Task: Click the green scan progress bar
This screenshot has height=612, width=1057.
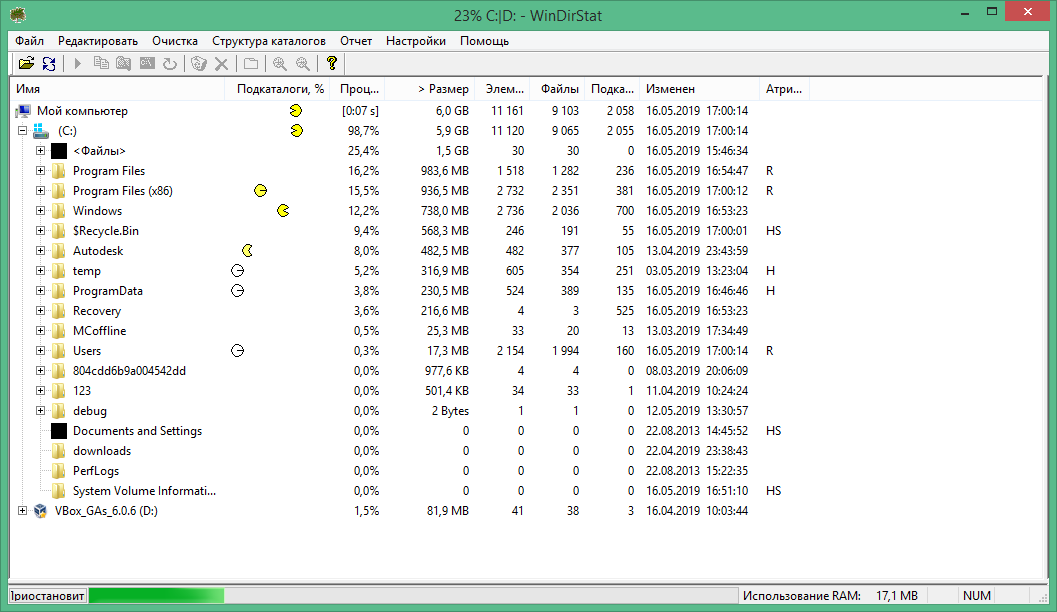Action: pos(156,596)
